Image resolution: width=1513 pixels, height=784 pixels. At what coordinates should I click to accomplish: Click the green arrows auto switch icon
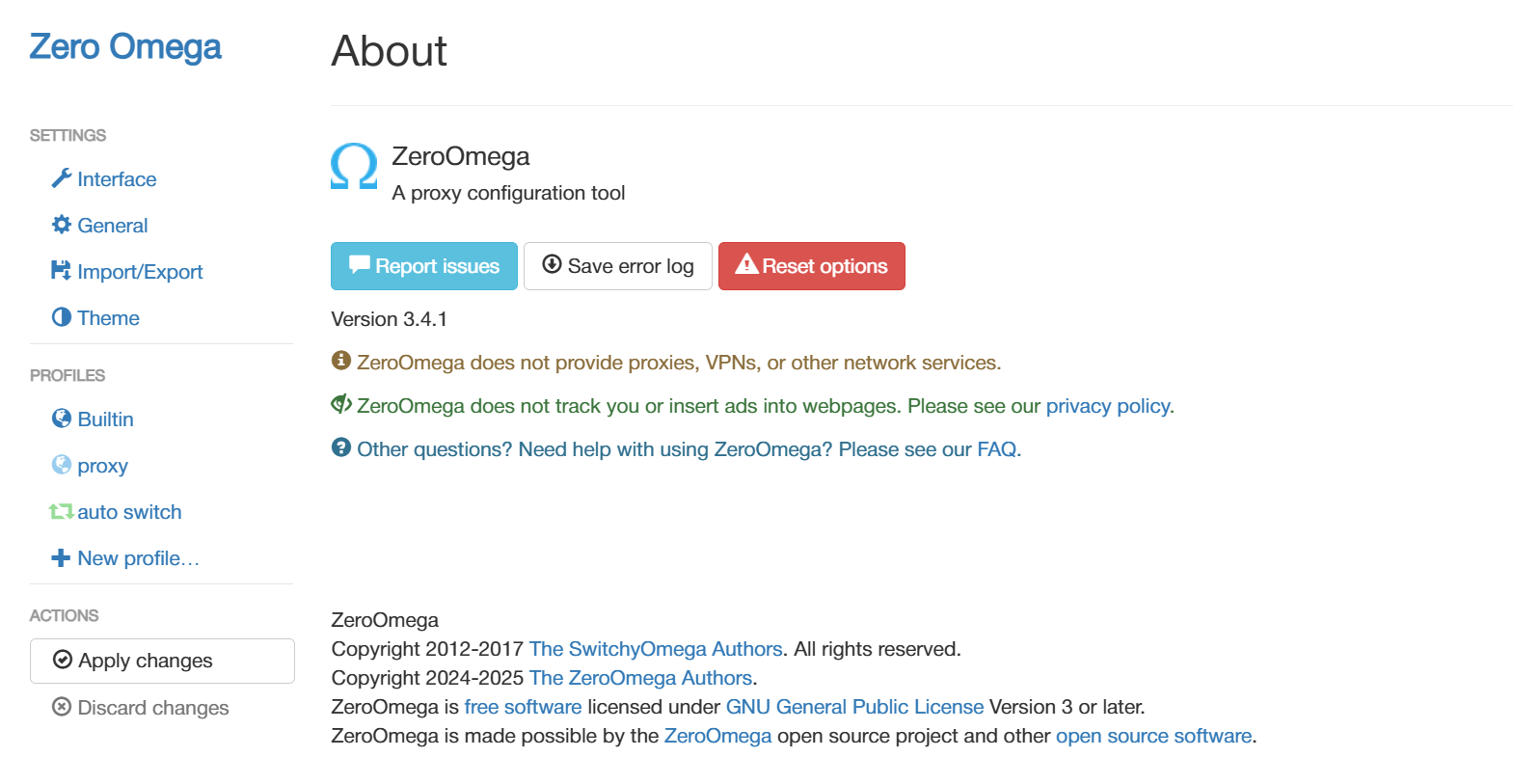[x=62, y=511]
